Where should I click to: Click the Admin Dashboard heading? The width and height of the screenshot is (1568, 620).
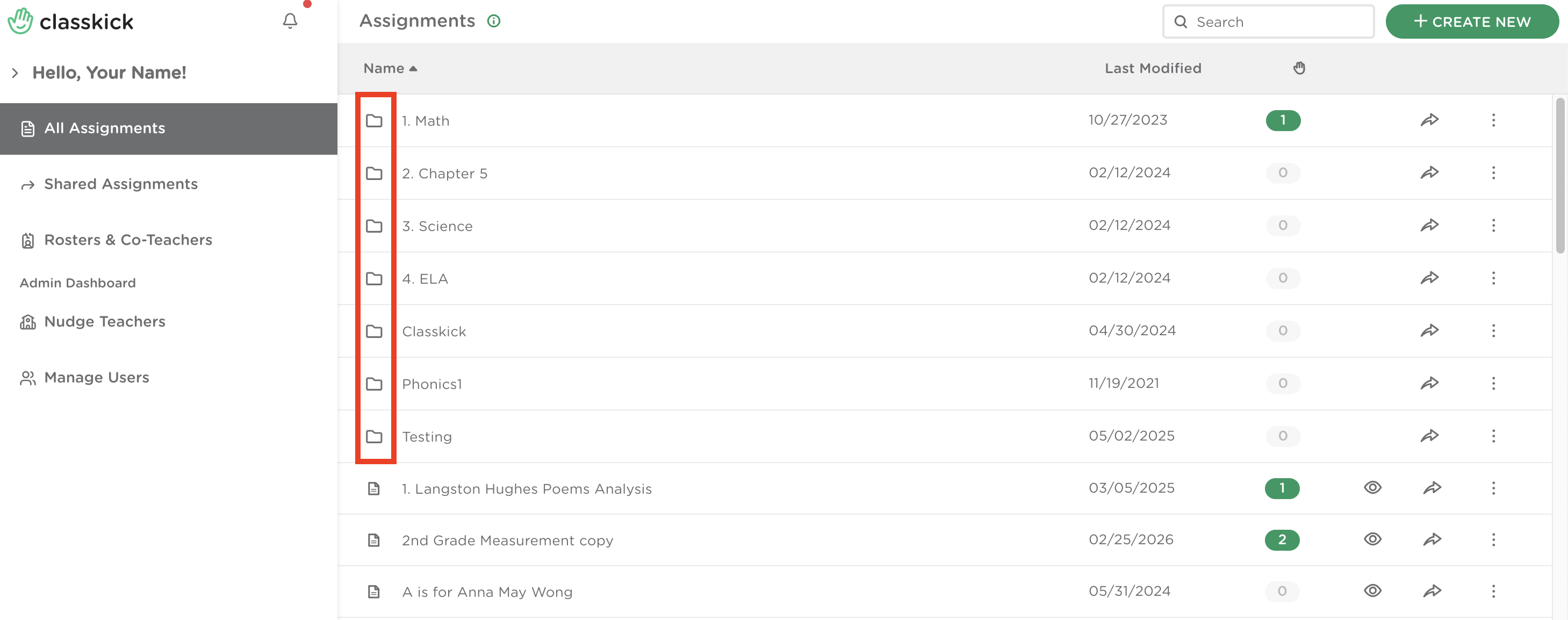tap(77, 283)
